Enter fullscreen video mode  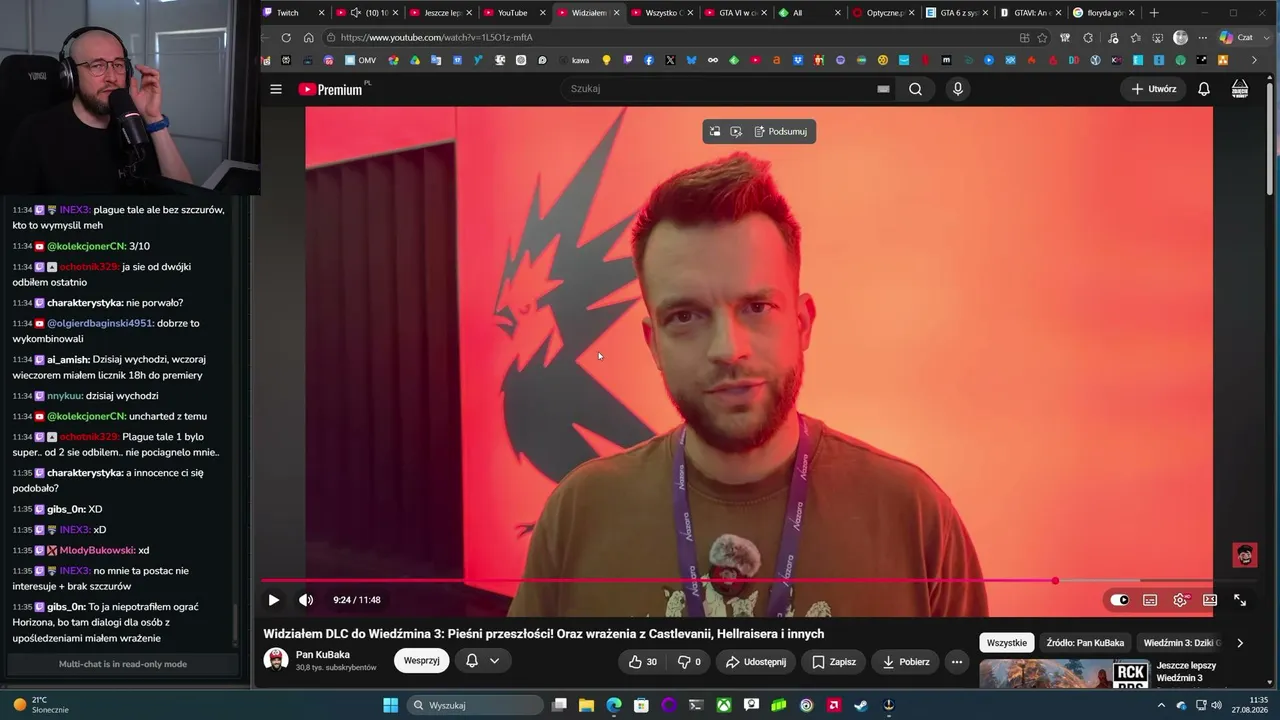pos(1240,600)
